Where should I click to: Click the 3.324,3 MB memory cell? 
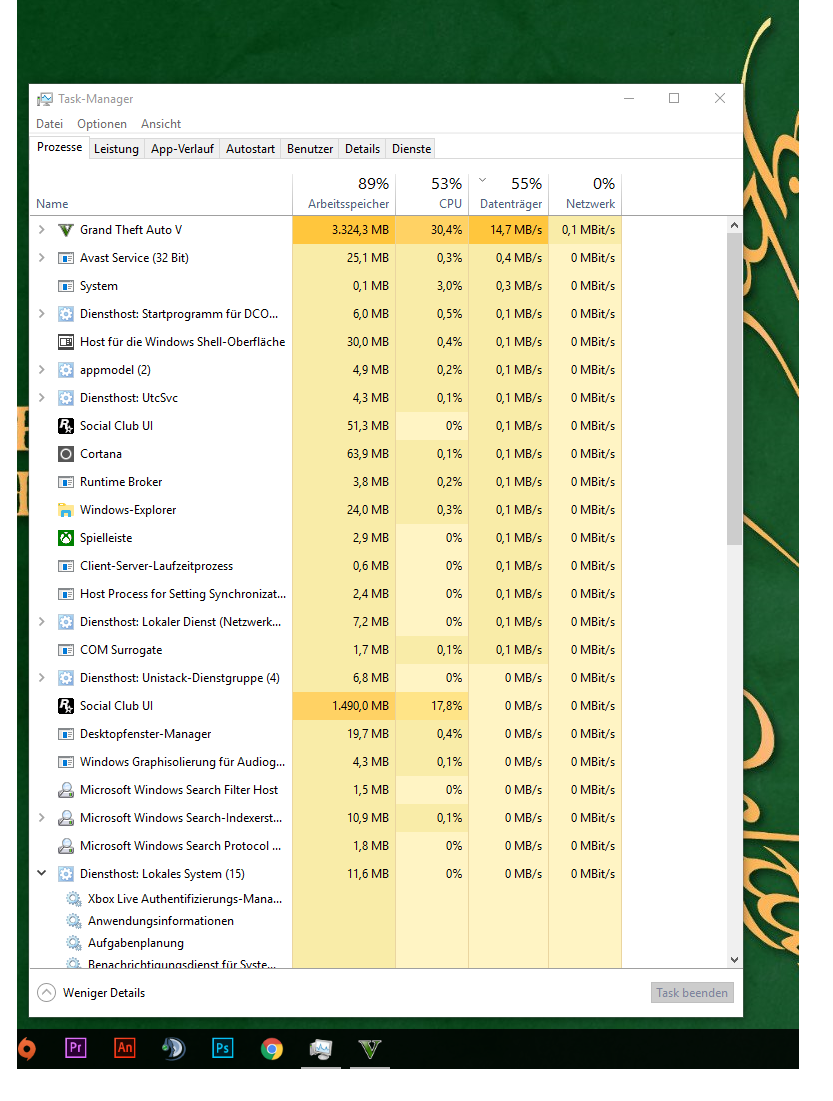[344, 230]
